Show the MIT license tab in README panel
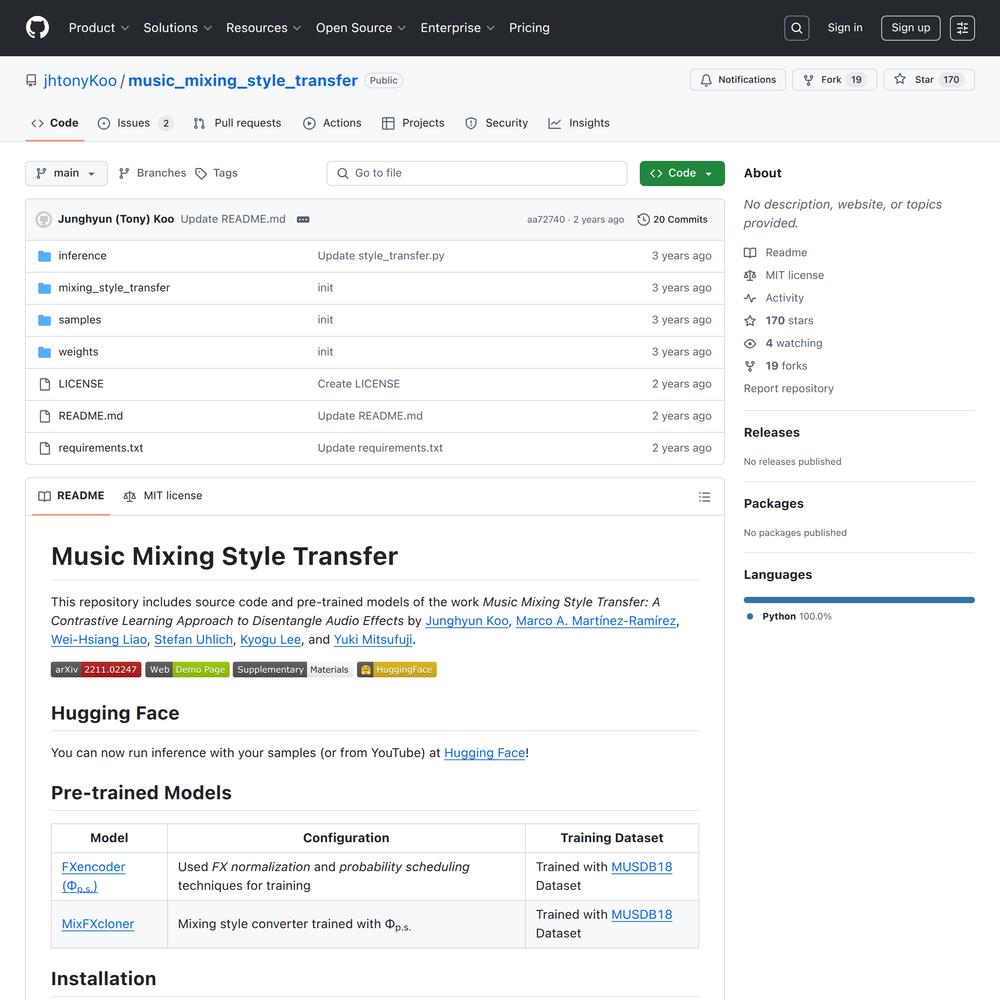The width and height of the screenshot is (1000, 1000). tap(163, 496)
